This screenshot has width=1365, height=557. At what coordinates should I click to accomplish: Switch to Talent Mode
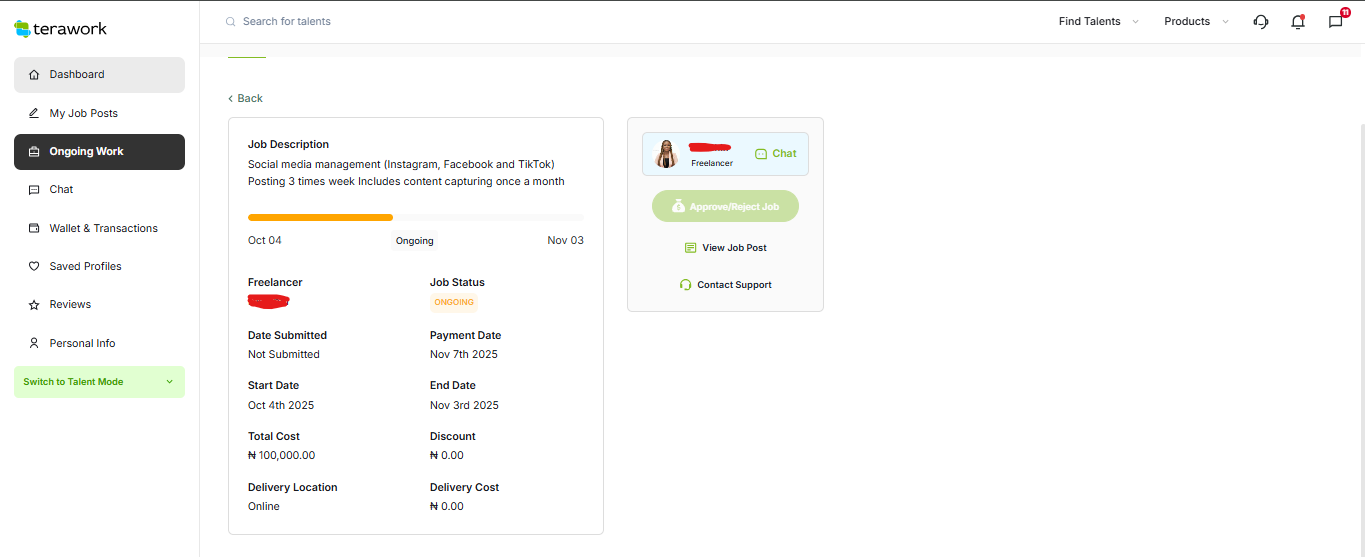[x=99, y=382]
